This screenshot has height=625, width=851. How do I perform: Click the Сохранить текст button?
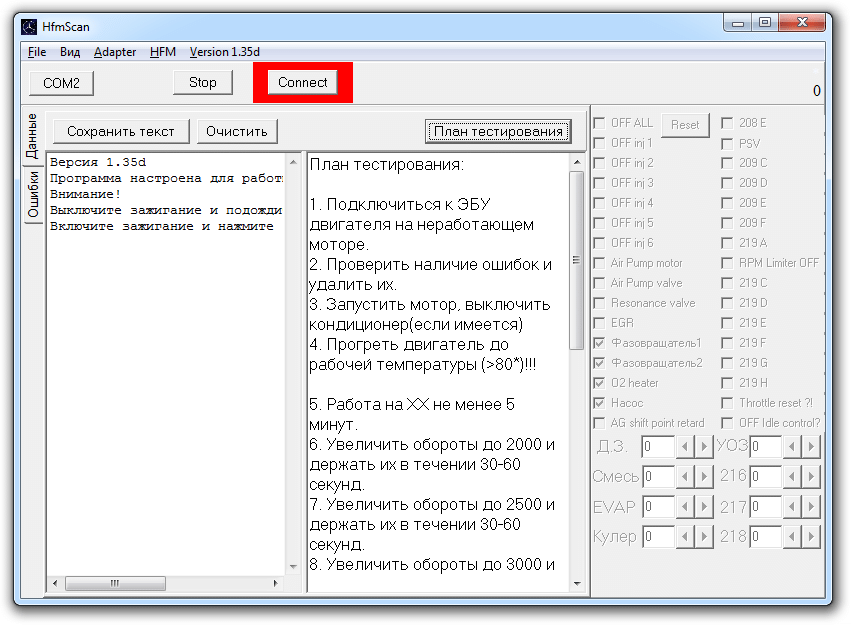coord(121,131)
